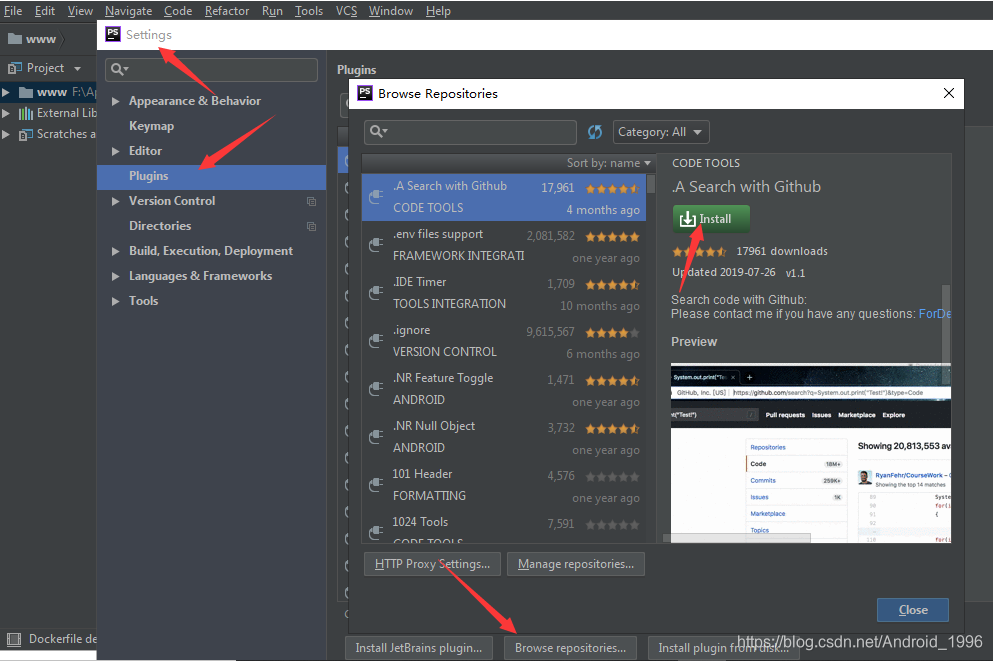Screen dimensions: 993x661
Task: Click the plugin icon for .NR Null Object
Action: (x=376, y=437)
